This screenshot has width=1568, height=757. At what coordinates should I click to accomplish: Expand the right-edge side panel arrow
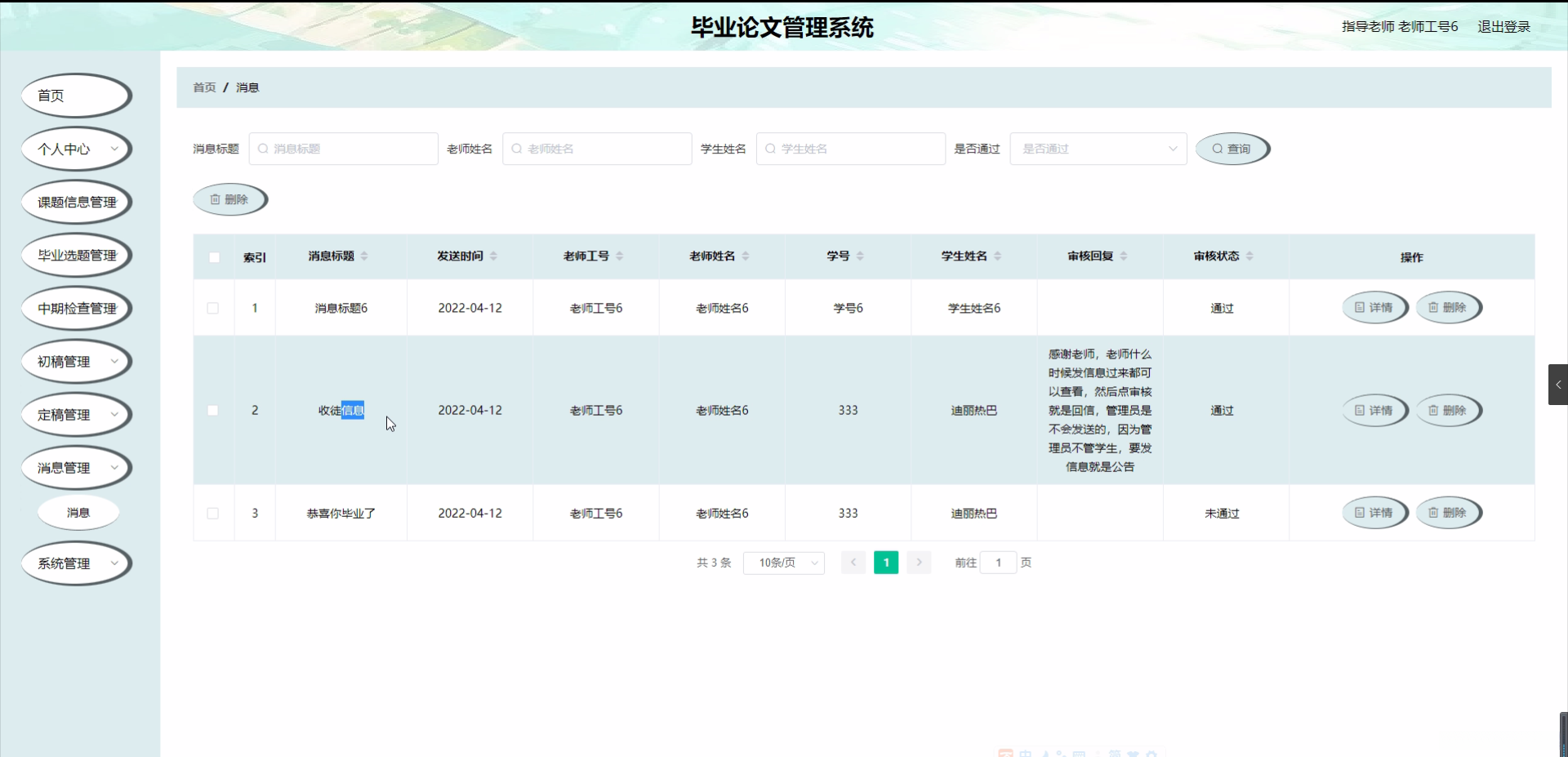pos(1557,385)
